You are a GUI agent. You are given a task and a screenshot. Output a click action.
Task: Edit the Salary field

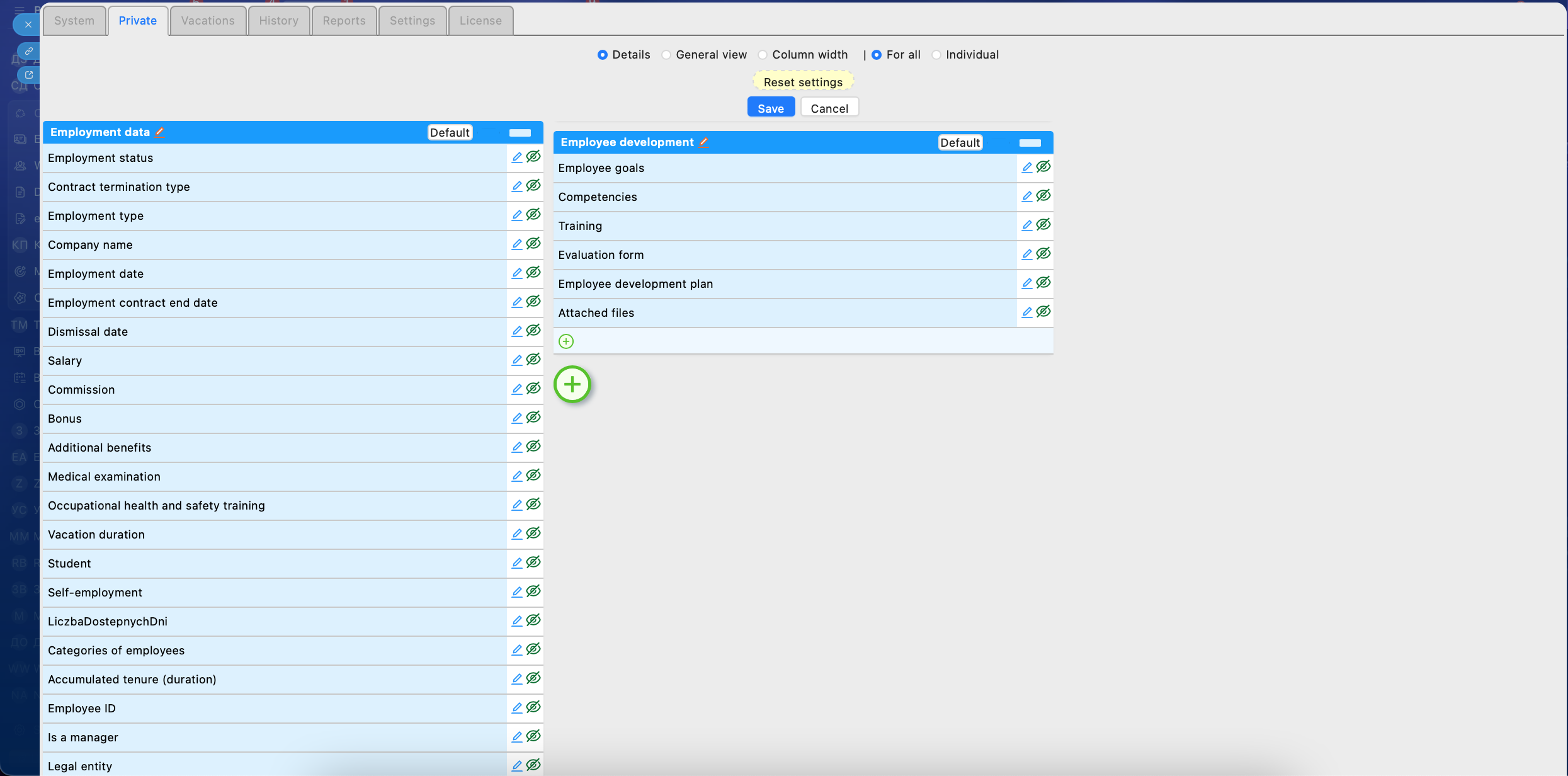pyautogui.click(x=517, y=360)
